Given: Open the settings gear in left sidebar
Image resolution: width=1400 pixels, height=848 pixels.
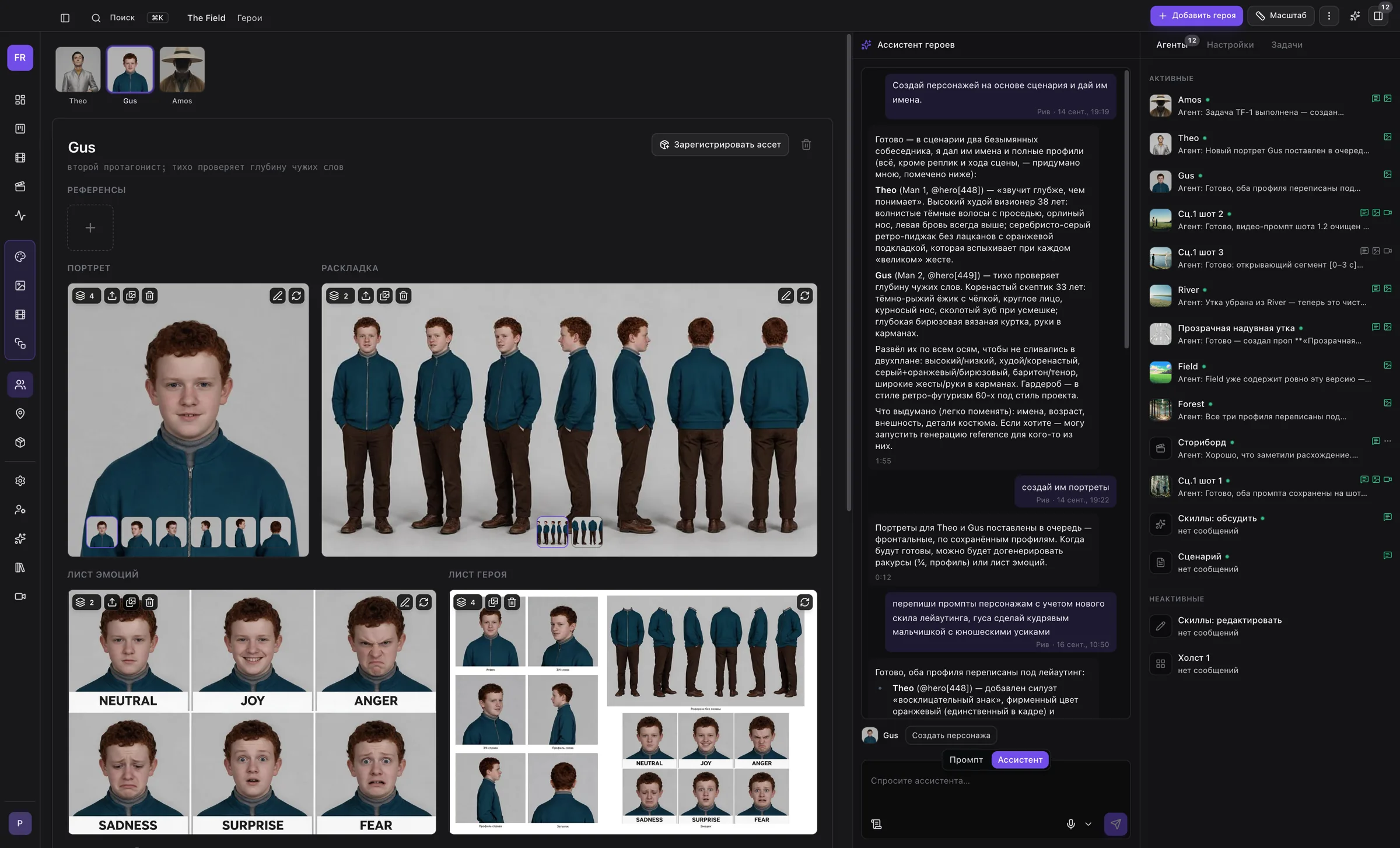Looking at the screenshot, I should (20, 481).
